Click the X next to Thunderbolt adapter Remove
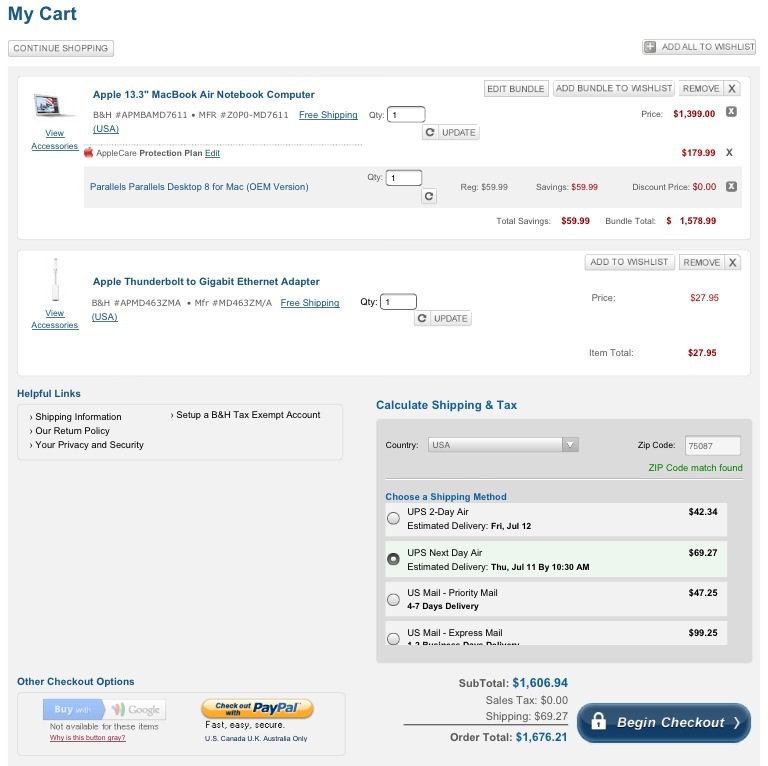This screenshot has height=766, width=768. [x=732, y=263]
